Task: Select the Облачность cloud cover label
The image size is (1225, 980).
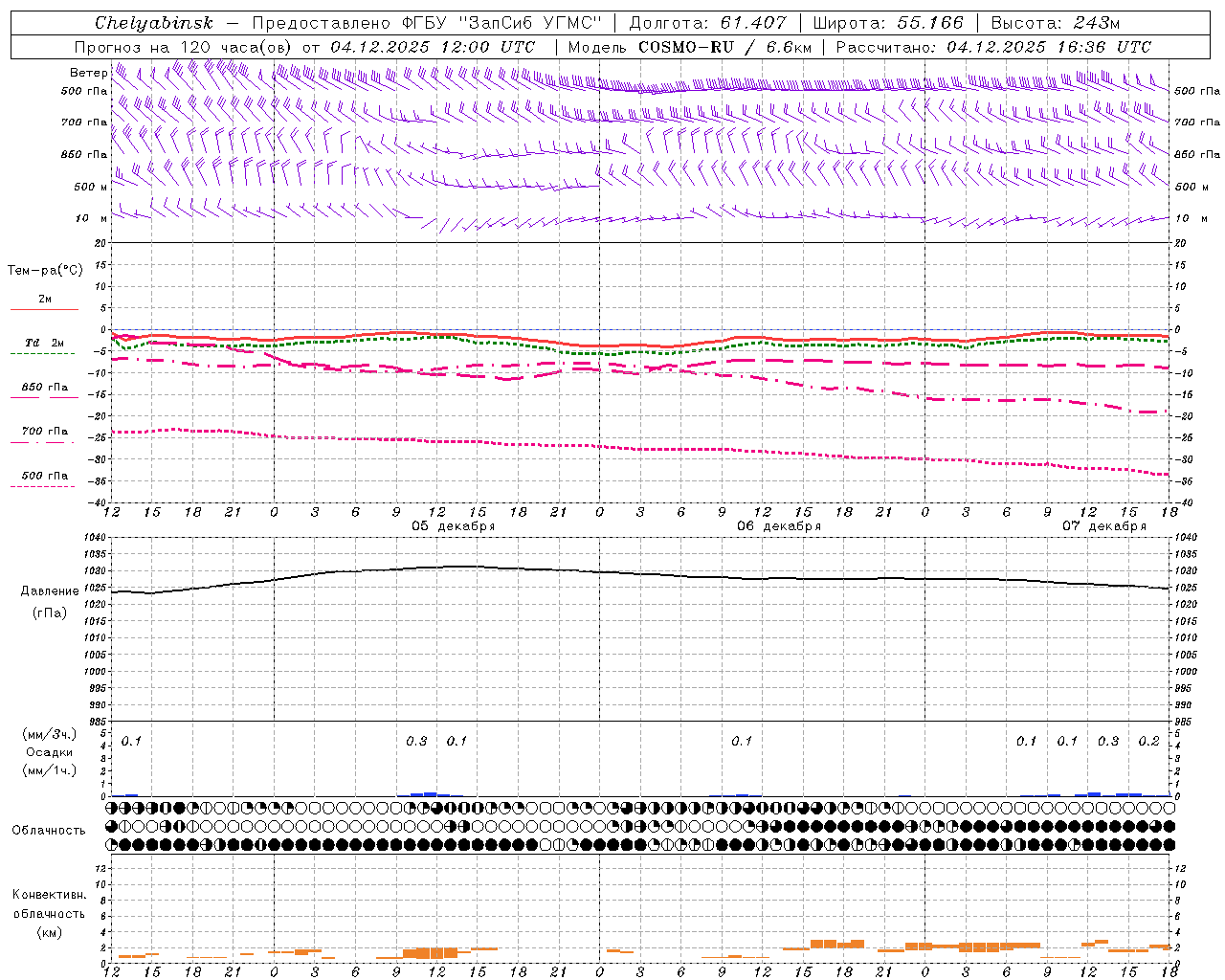Action: point(49,830)
